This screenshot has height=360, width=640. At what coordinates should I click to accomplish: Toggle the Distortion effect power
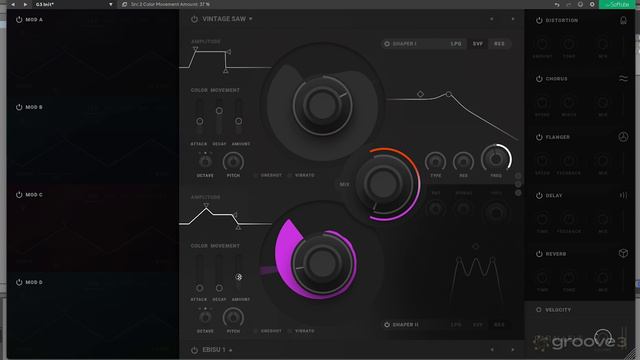[539, 20]
